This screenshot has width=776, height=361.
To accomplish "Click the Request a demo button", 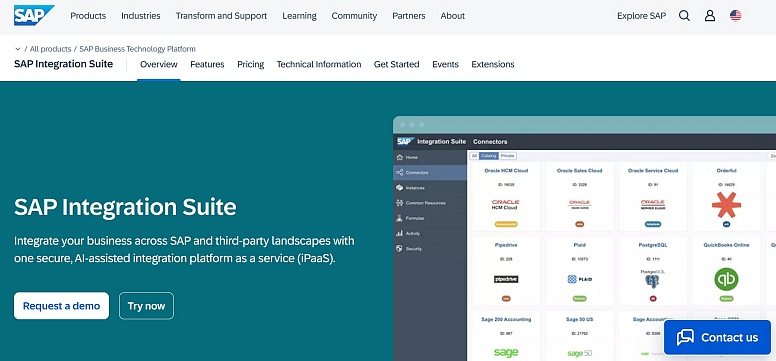I will (61, 306).
